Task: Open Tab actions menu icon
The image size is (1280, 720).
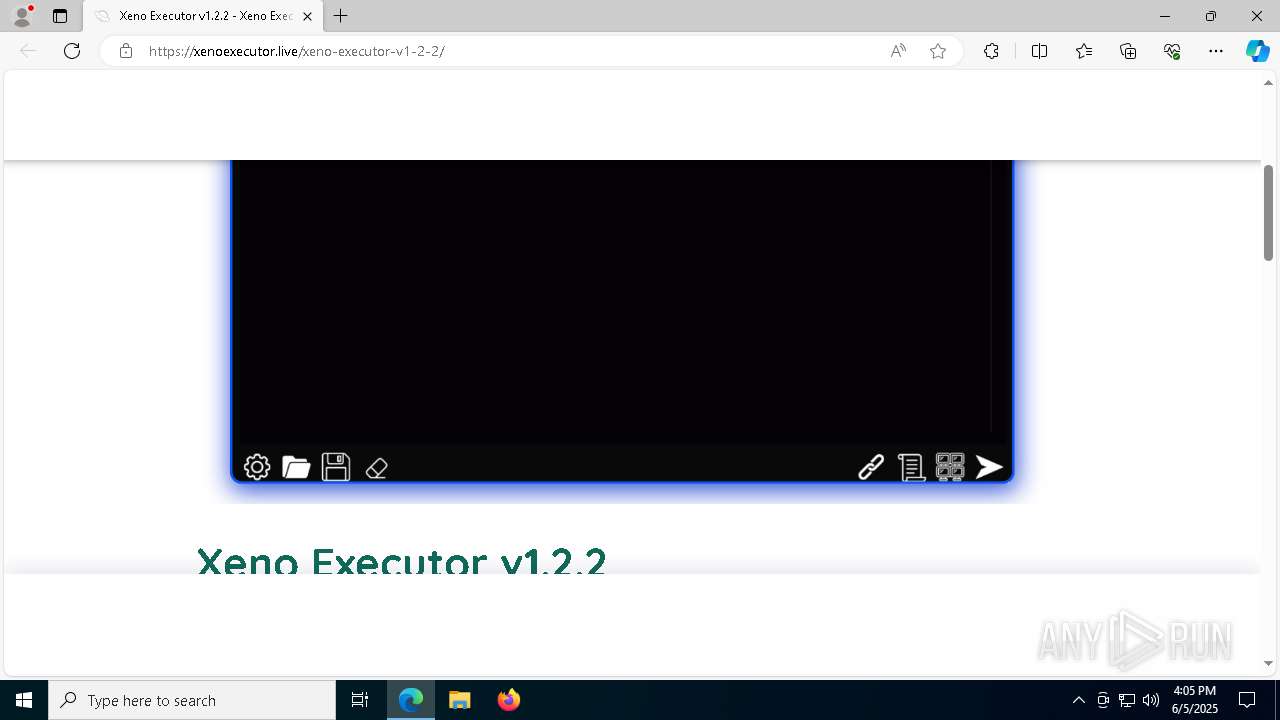Action: [x=60, y=16]
